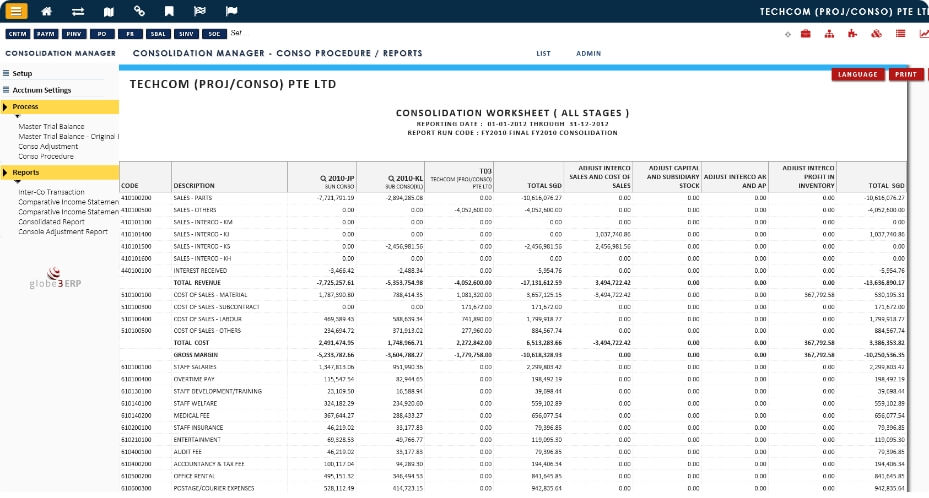Click the solid flag icon

coord(231,11)
